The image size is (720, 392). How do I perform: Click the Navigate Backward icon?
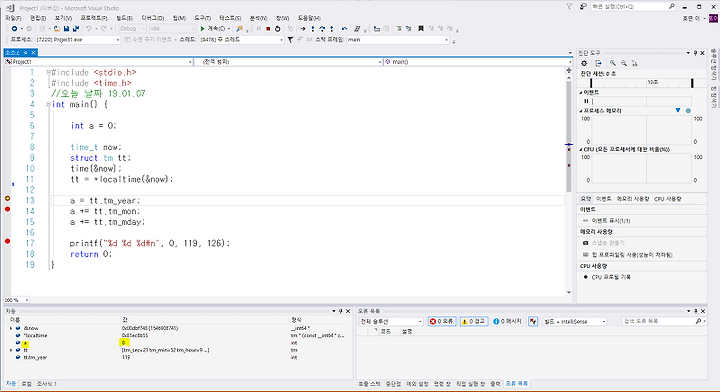pyautogui.click(x=14, y=28)
